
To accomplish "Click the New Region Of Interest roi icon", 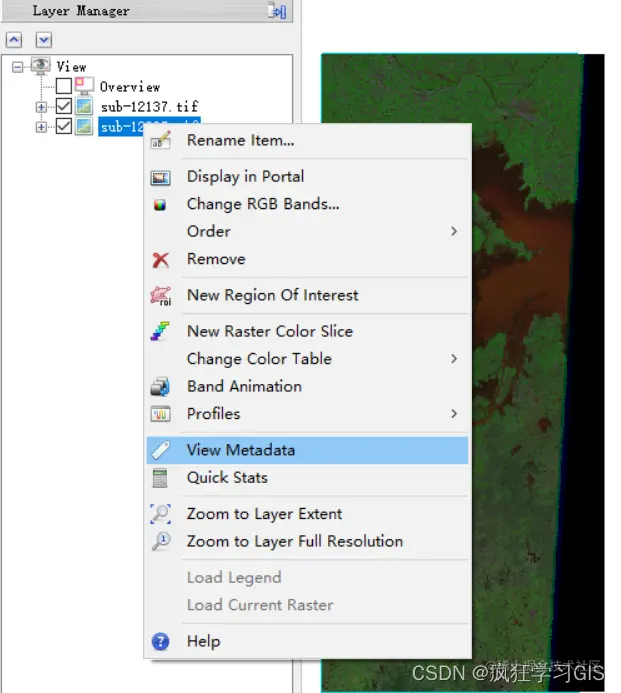I will [161, 296].
